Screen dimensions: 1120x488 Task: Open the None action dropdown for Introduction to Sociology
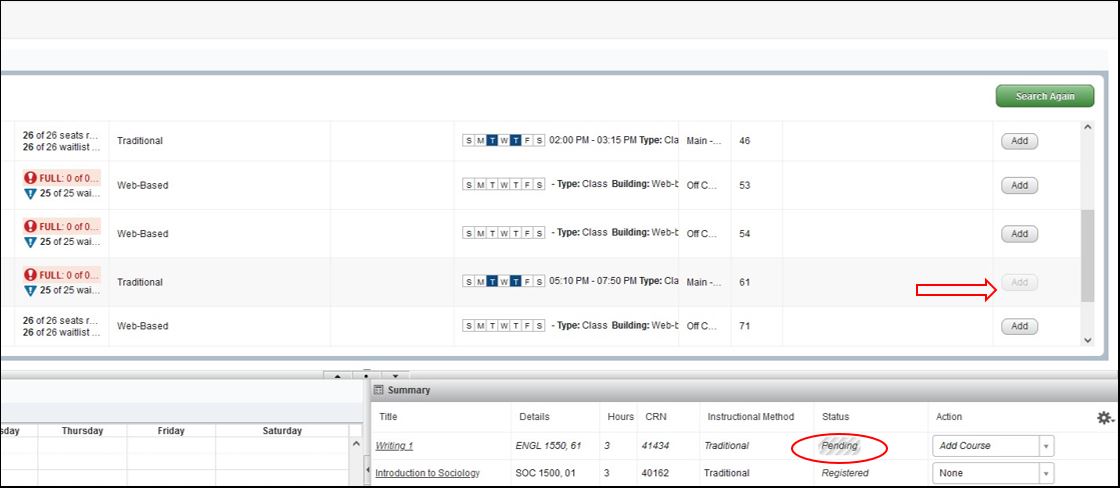(1046, 473)
